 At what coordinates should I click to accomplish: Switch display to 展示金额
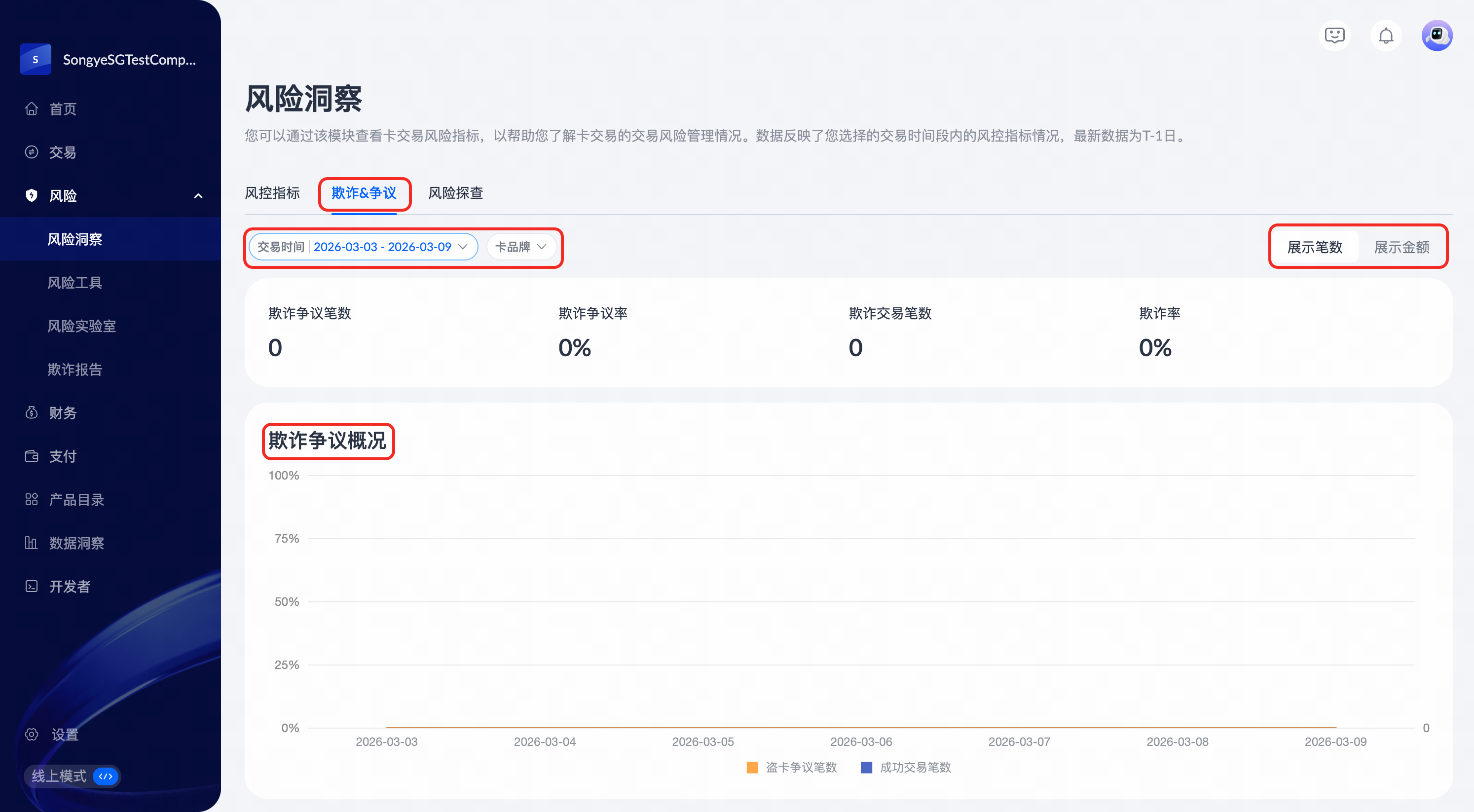pyautogui.click(x=1401, y=247)
